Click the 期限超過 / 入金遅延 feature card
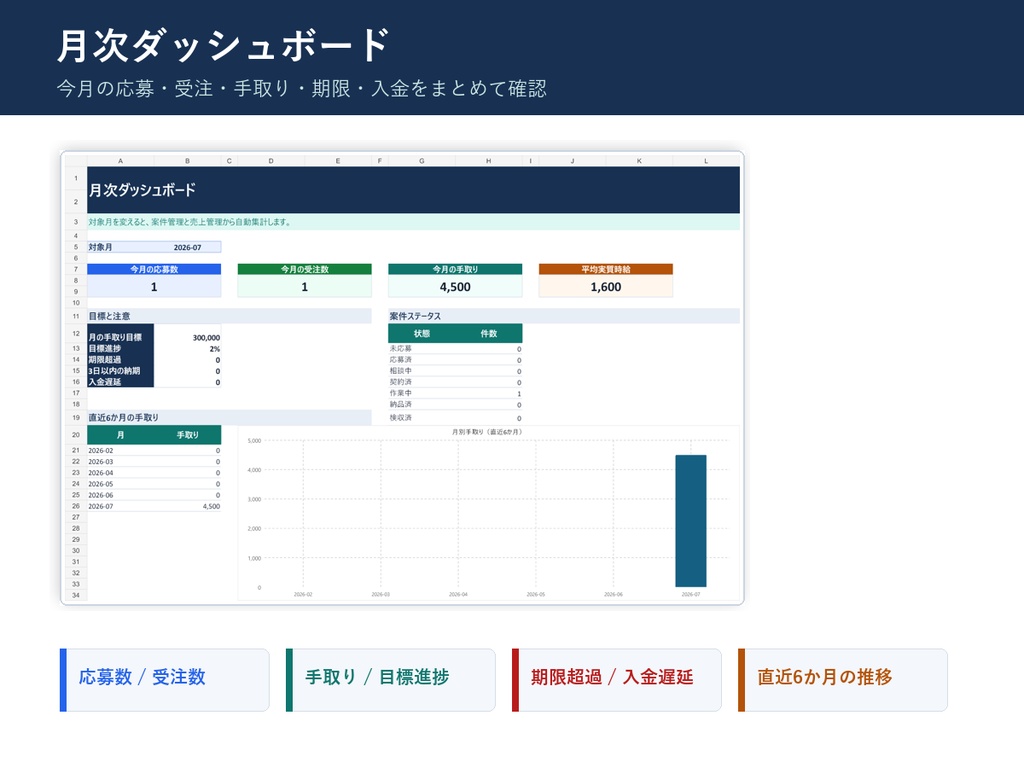This screenshot has height=768, width=1024. [616, 680]
